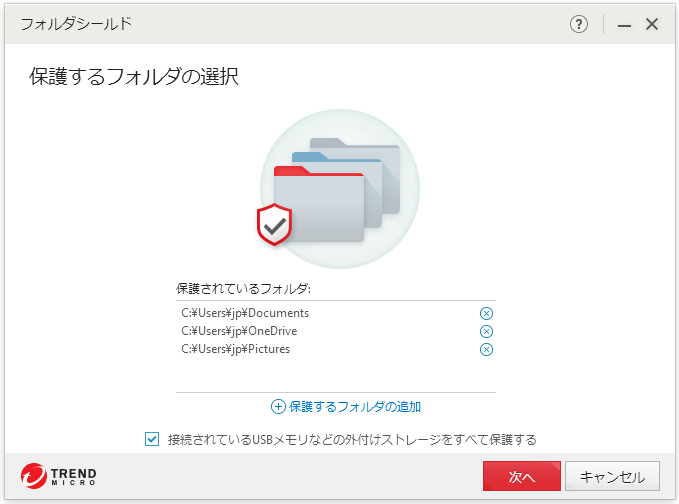Select the C:¥Users¥jp¥OneDrive entry
Screen dimensions: 679x504
(x=239, y=331)
